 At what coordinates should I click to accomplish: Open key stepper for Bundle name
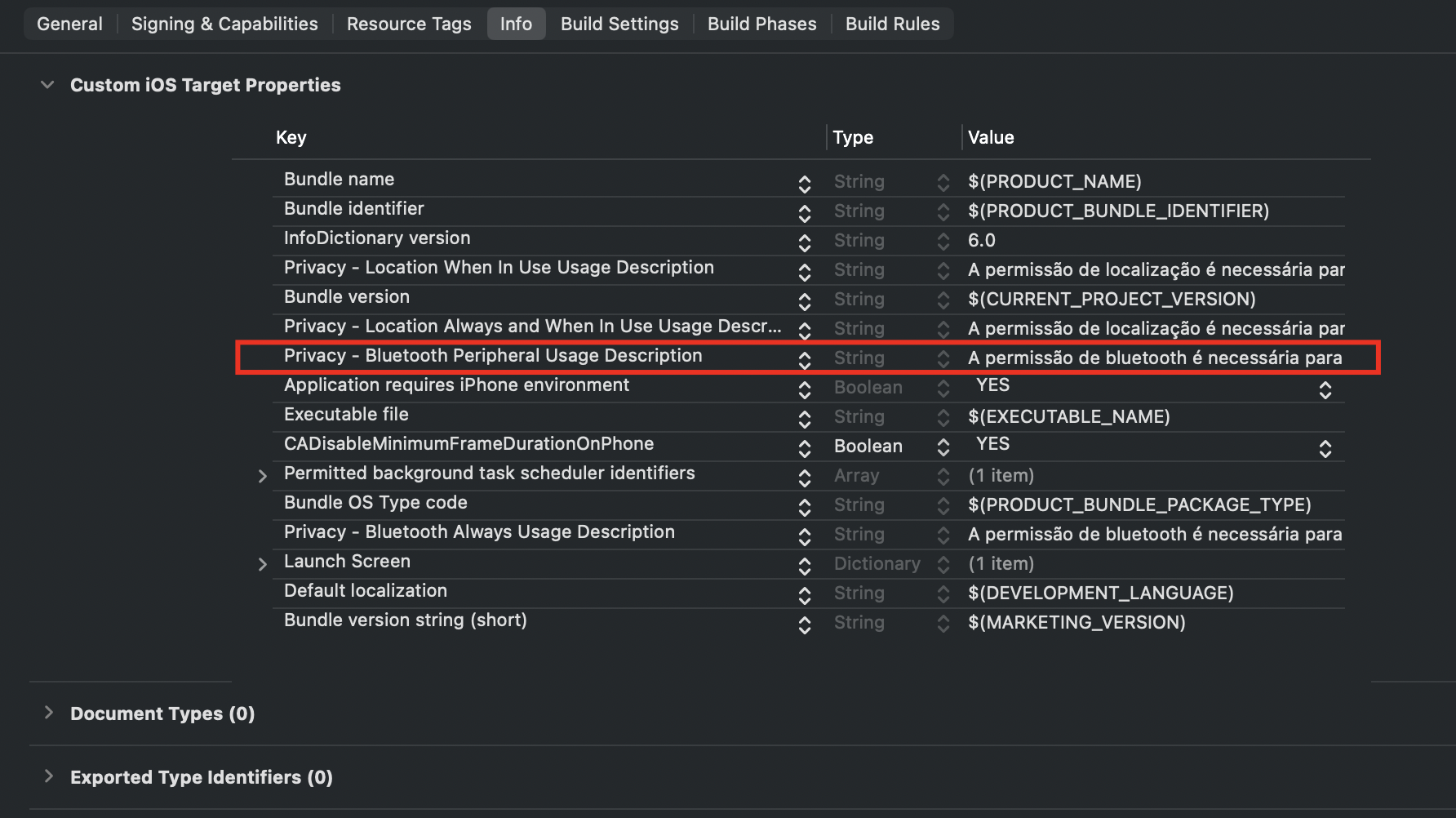point(805,184)
